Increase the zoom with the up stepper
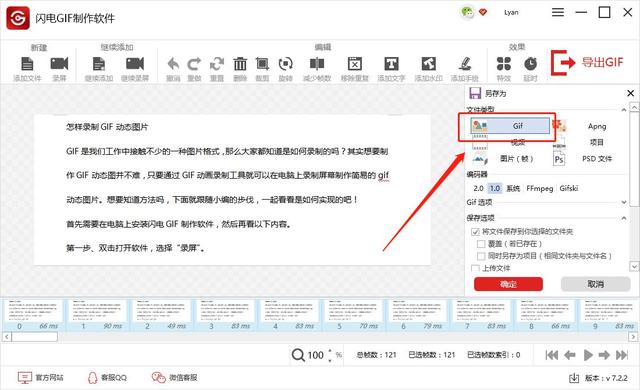Image resolution: width=640 pixels, height=390 pixels. (330, 351)
